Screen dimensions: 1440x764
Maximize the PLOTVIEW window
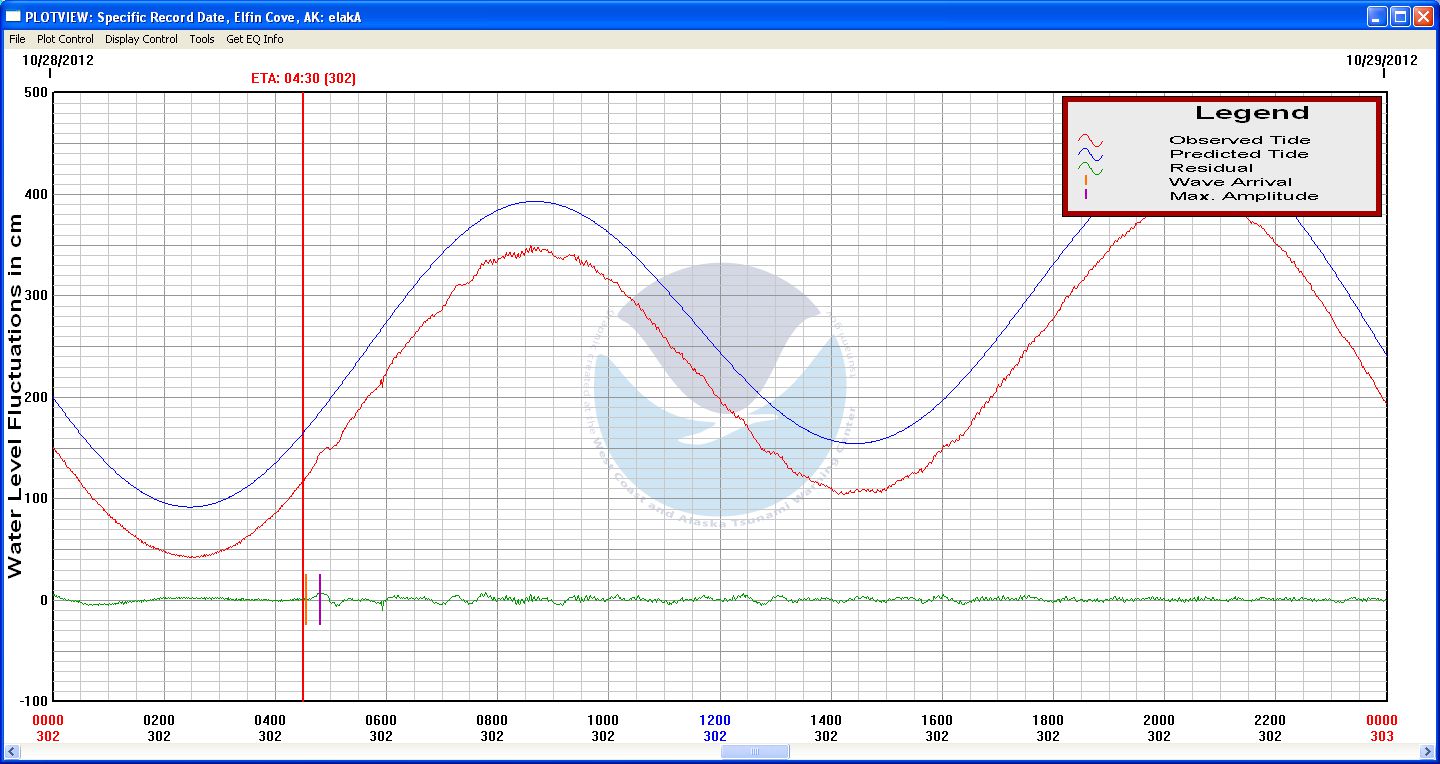[x=1400, y=16]
